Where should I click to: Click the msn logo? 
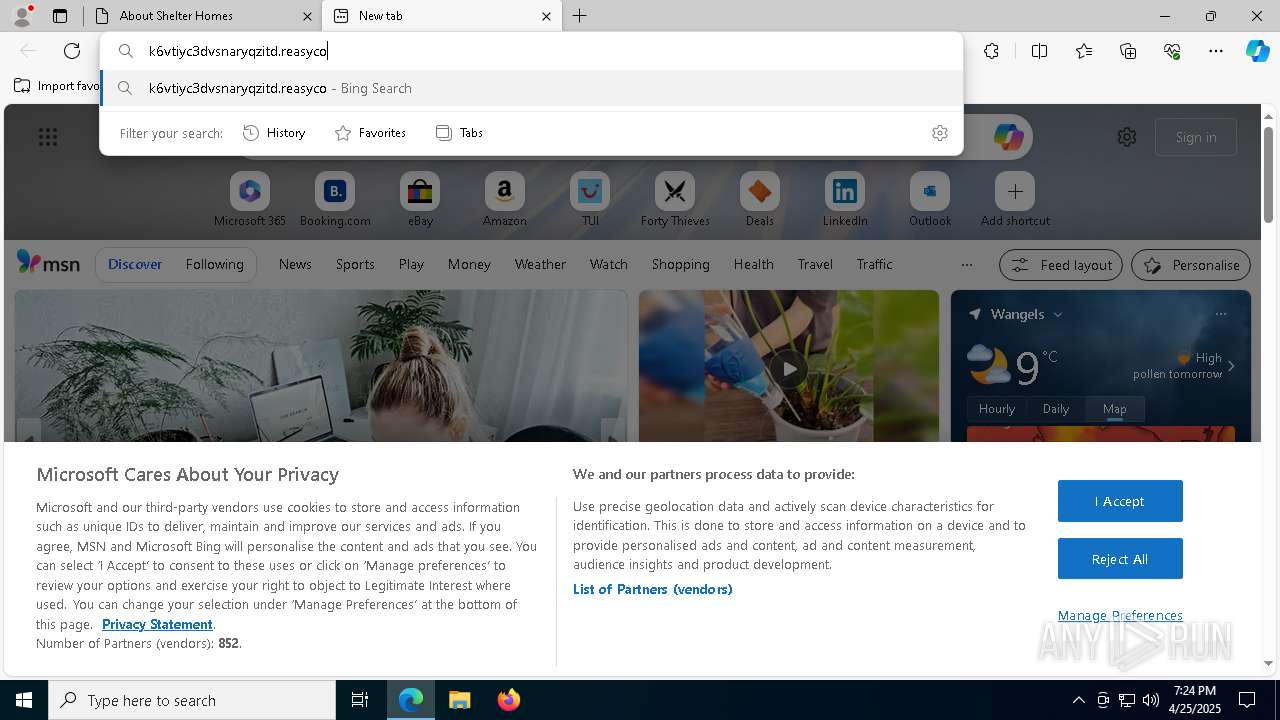48,263
